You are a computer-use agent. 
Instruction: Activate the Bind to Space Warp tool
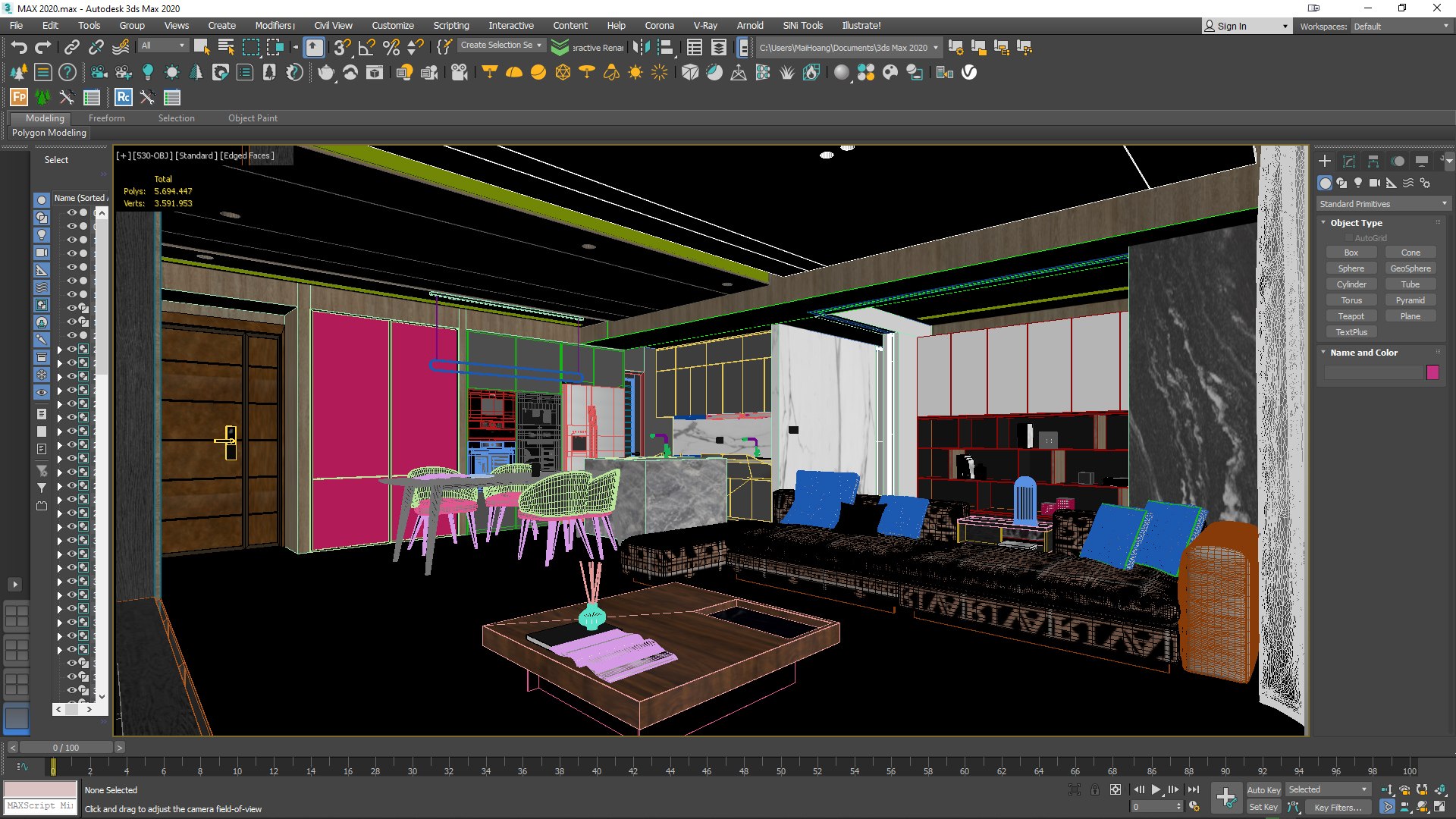coord(121,47)
